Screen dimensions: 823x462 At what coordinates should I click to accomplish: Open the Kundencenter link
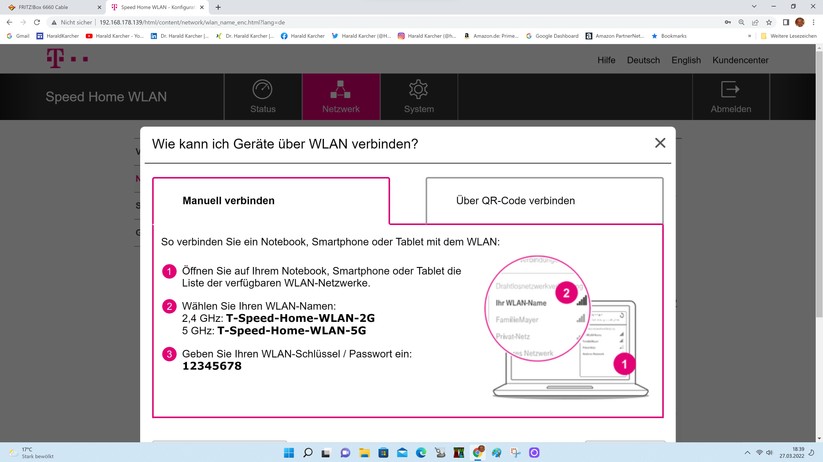coord(740,60)
